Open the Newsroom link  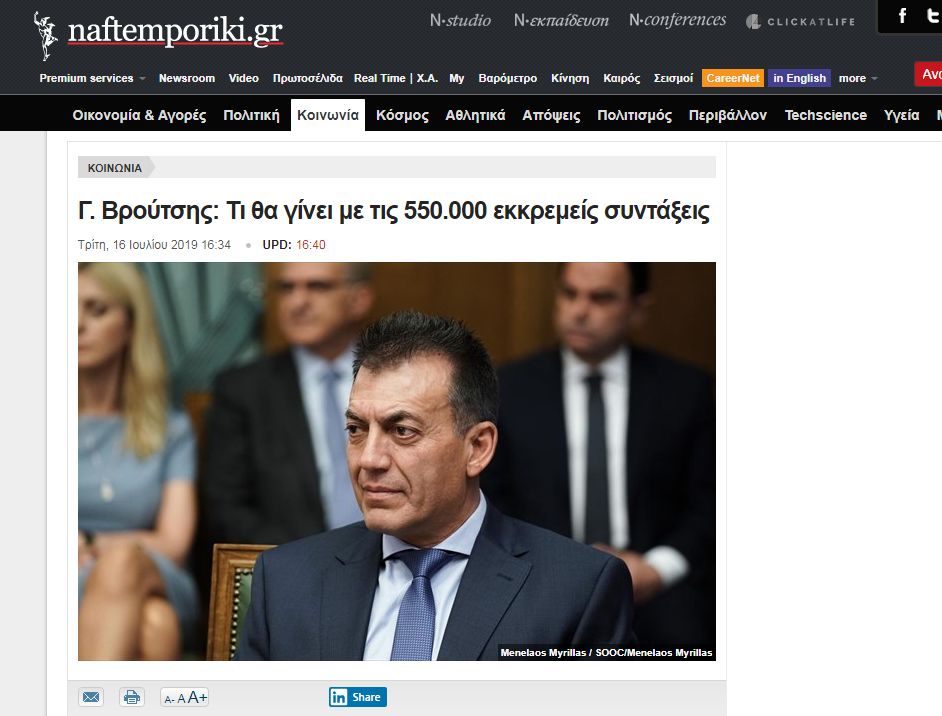click(187, 78)
